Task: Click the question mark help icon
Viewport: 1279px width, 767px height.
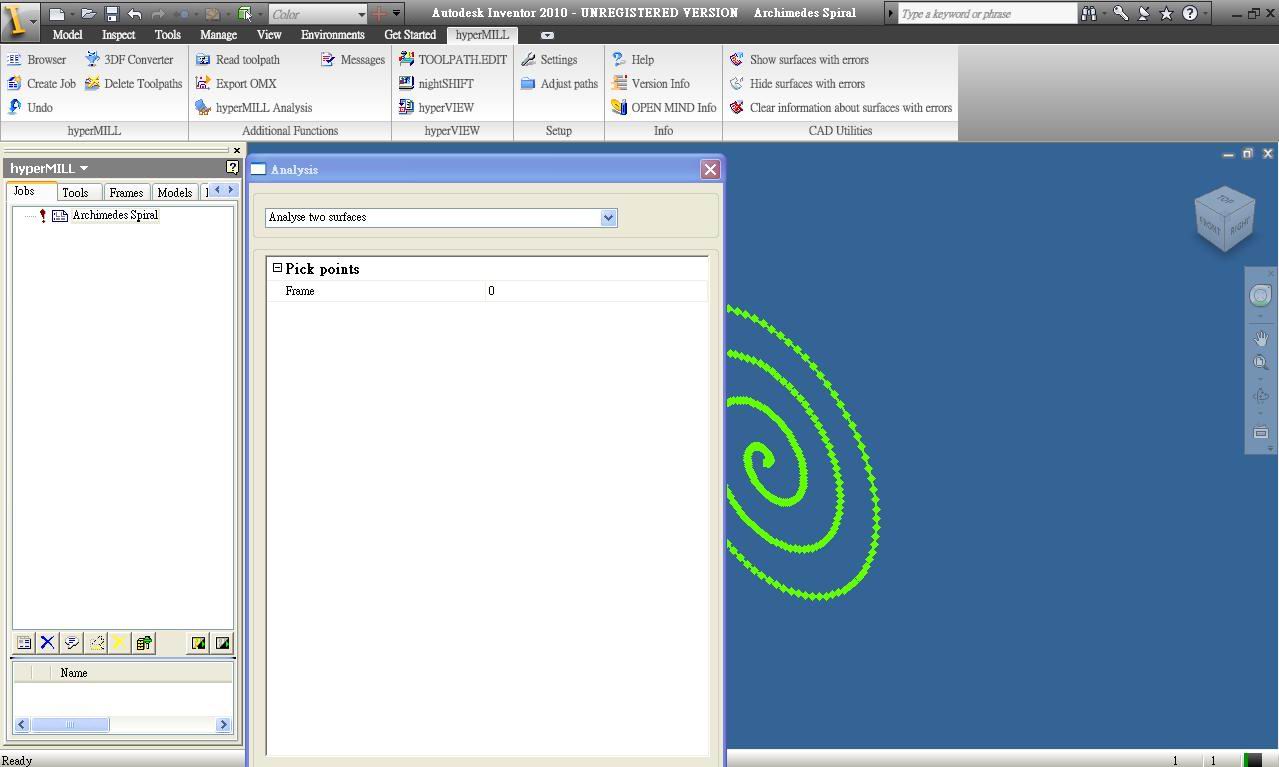Action: (x=1189, y=14)
